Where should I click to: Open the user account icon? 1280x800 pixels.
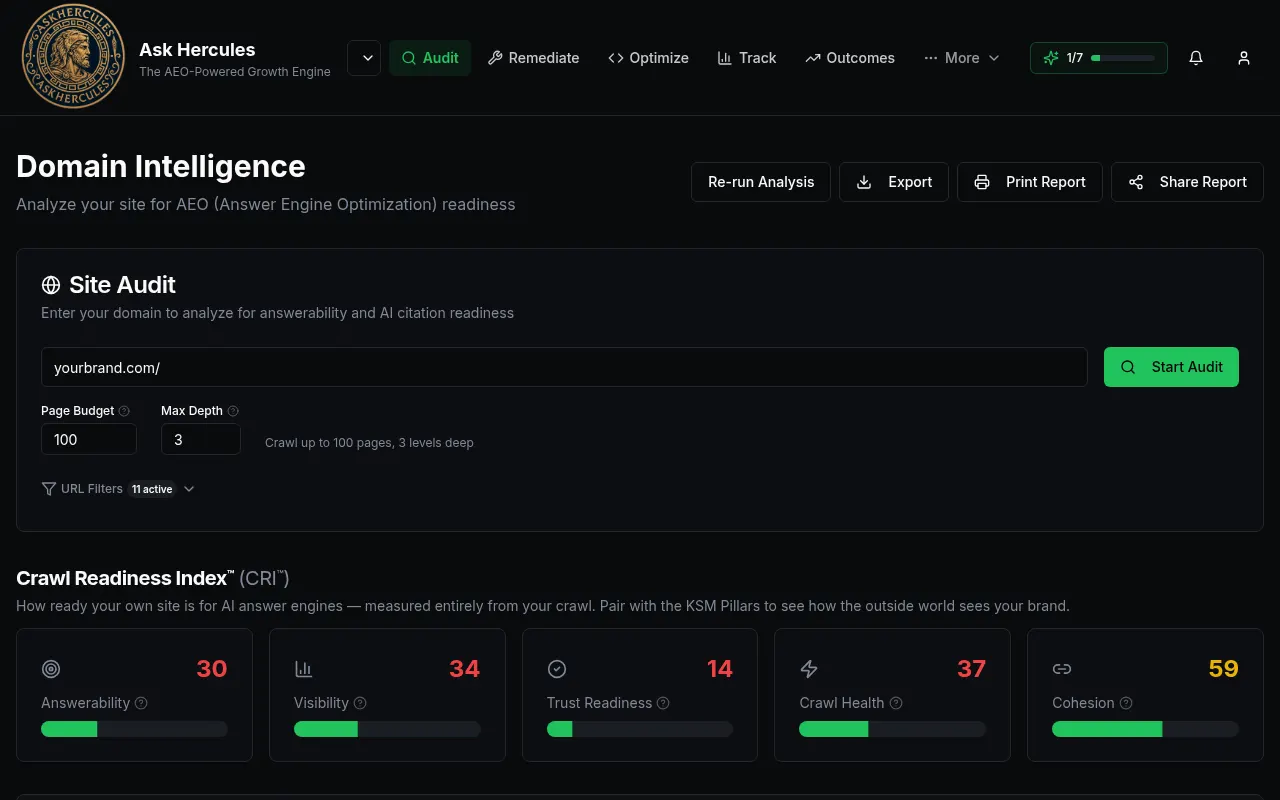(x=1244, y=58)
